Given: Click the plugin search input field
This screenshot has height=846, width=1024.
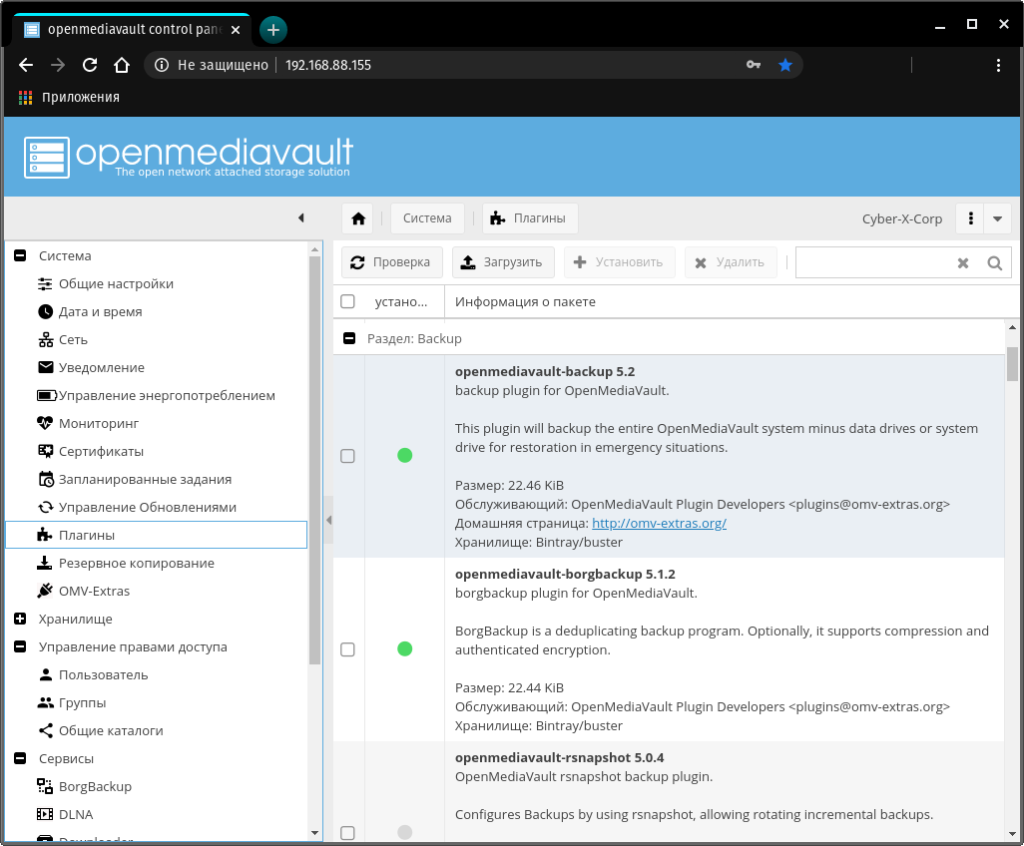Looking at the screenshot, I should pyautogui.click(x=872, y=263).
